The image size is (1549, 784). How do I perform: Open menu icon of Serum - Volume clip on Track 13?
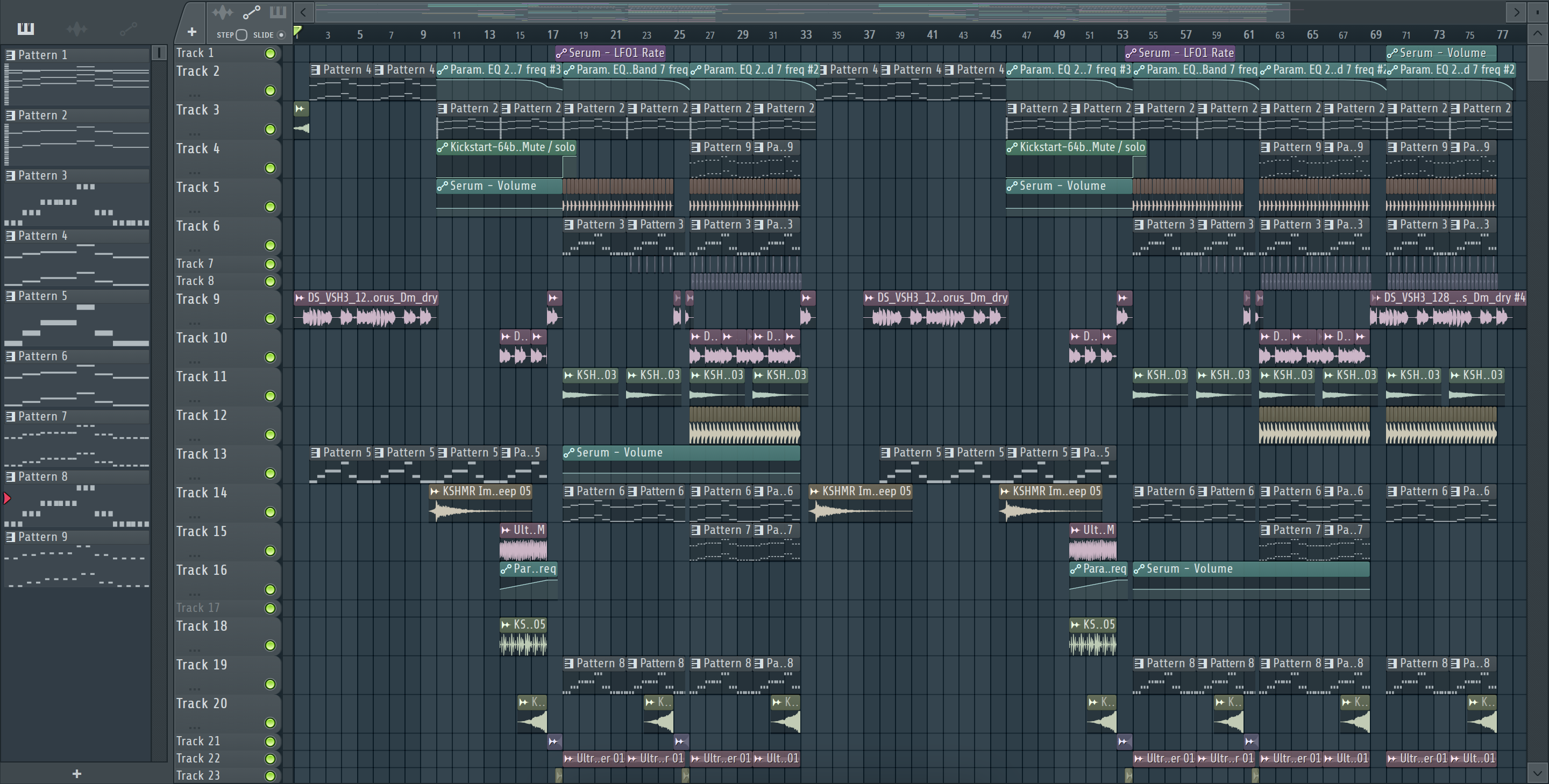[569, 453]
